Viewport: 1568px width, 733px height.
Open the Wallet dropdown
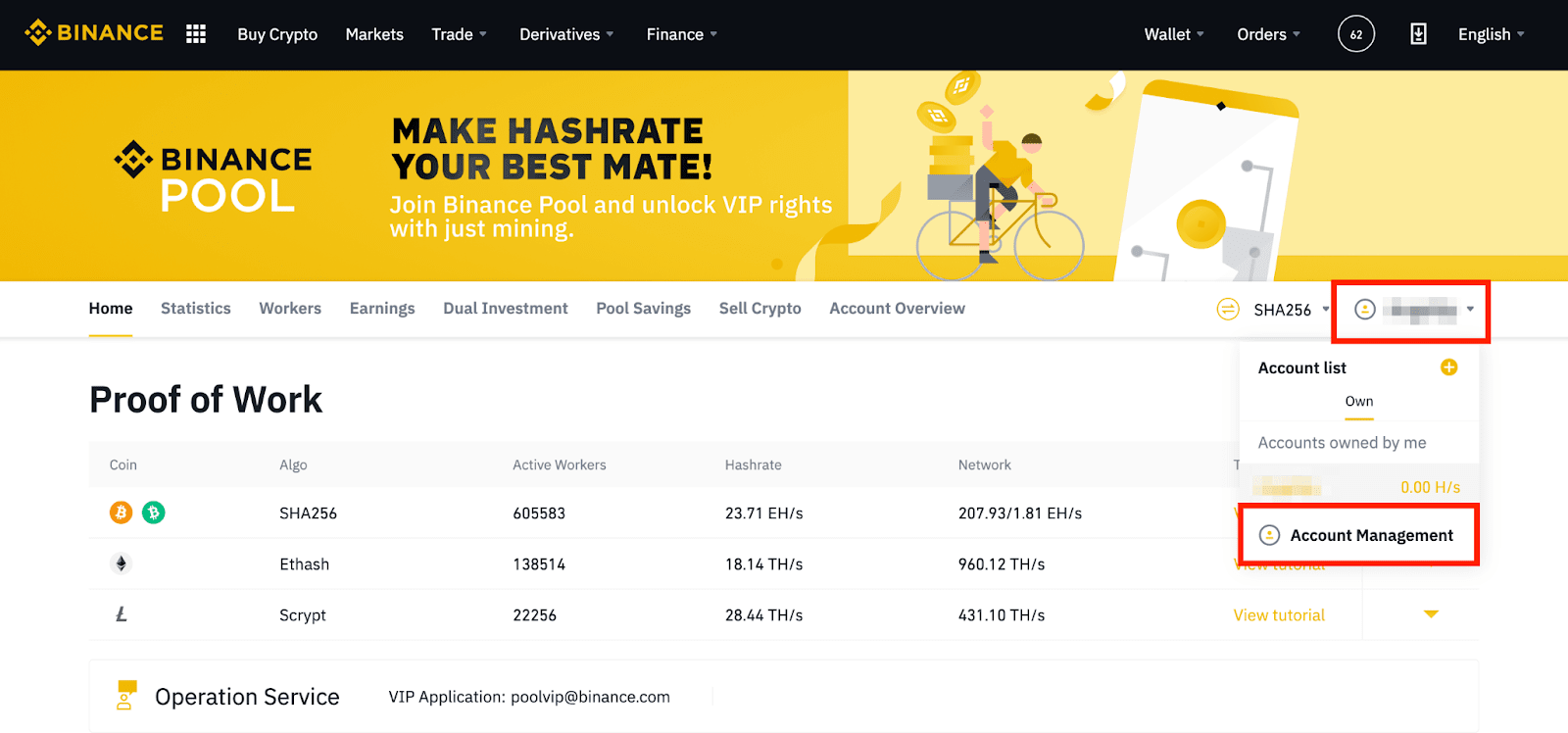tap(1174, 34)
